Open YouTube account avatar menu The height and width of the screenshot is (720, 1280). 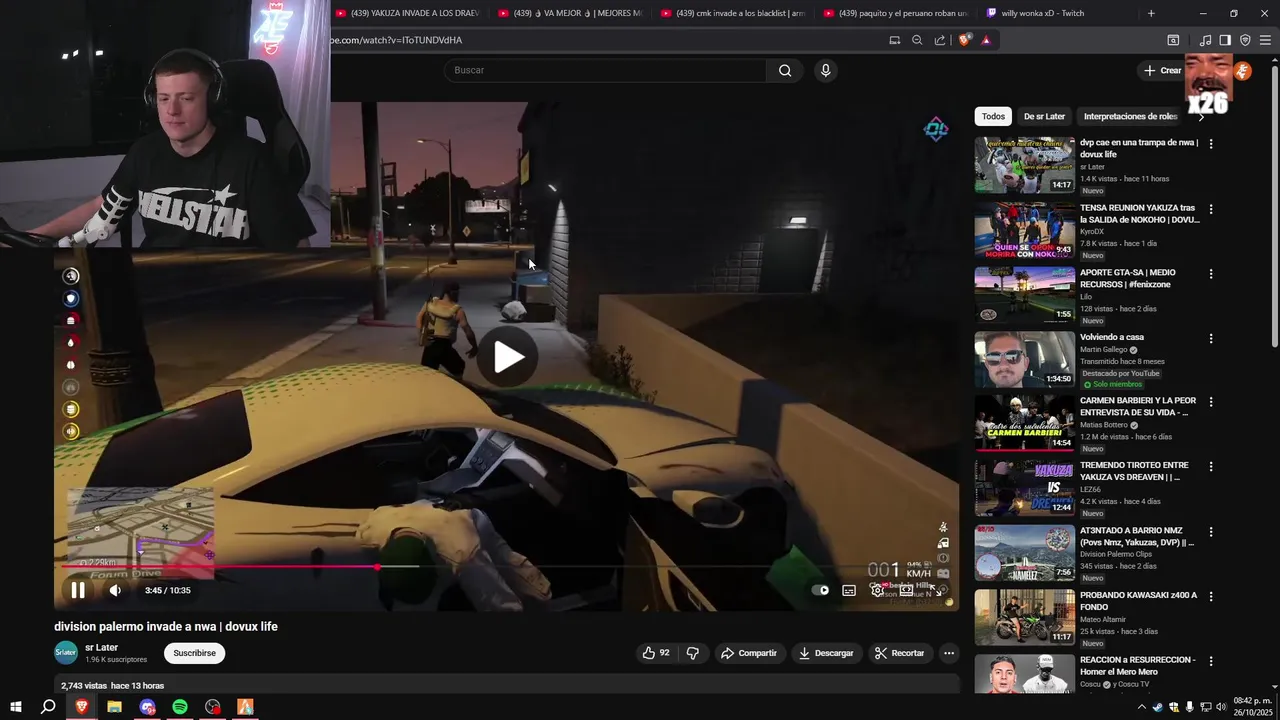pyautogui.click(x=1242, y=70)
